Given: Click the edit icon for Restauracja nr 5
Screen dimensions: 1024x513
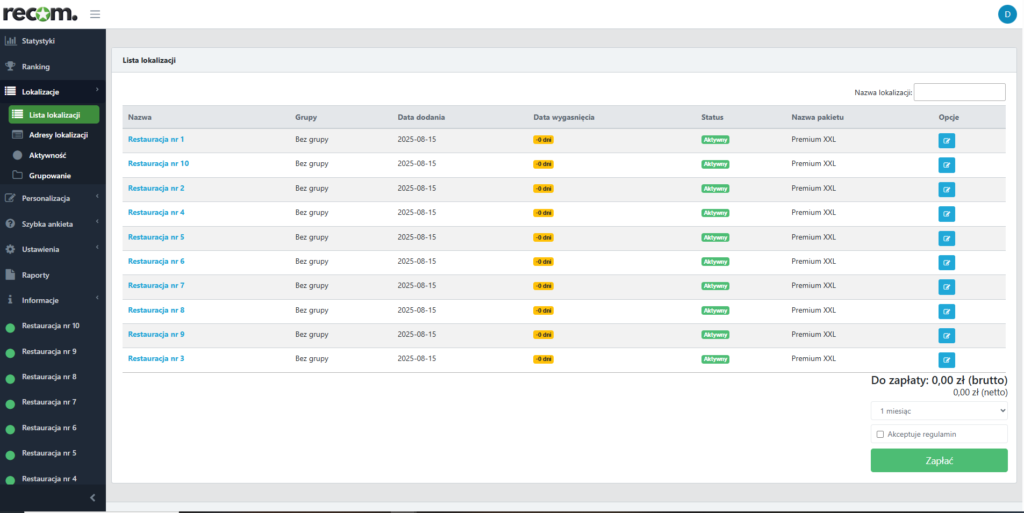Looking at the screenshot, I should point(946,238).
